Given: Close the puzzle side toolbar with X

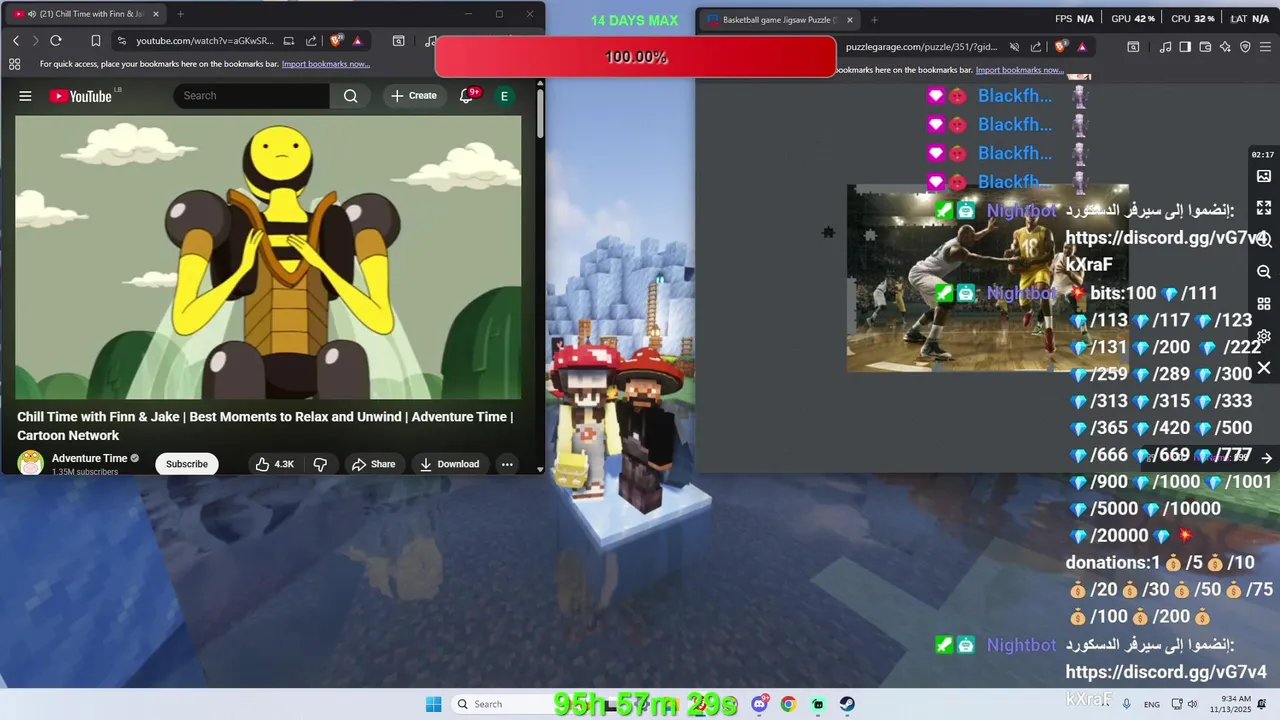Looking at the screenshot, I should (1264, 368).
